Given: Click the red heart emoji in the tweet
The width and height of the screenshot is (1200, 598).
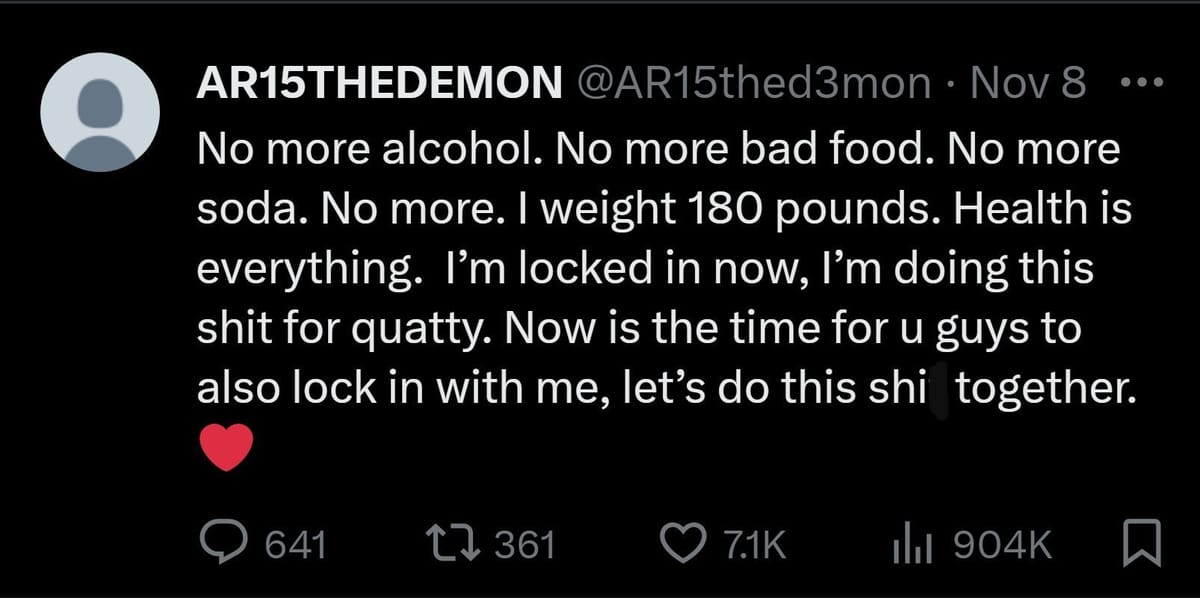Looking at the screenshot, I should (x=227, y=449).
